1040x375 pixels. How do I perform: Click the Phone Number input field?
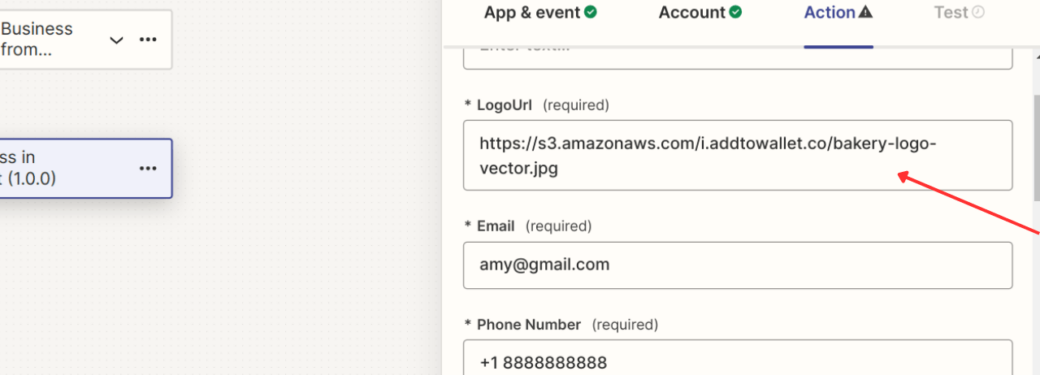click(738, 358)
